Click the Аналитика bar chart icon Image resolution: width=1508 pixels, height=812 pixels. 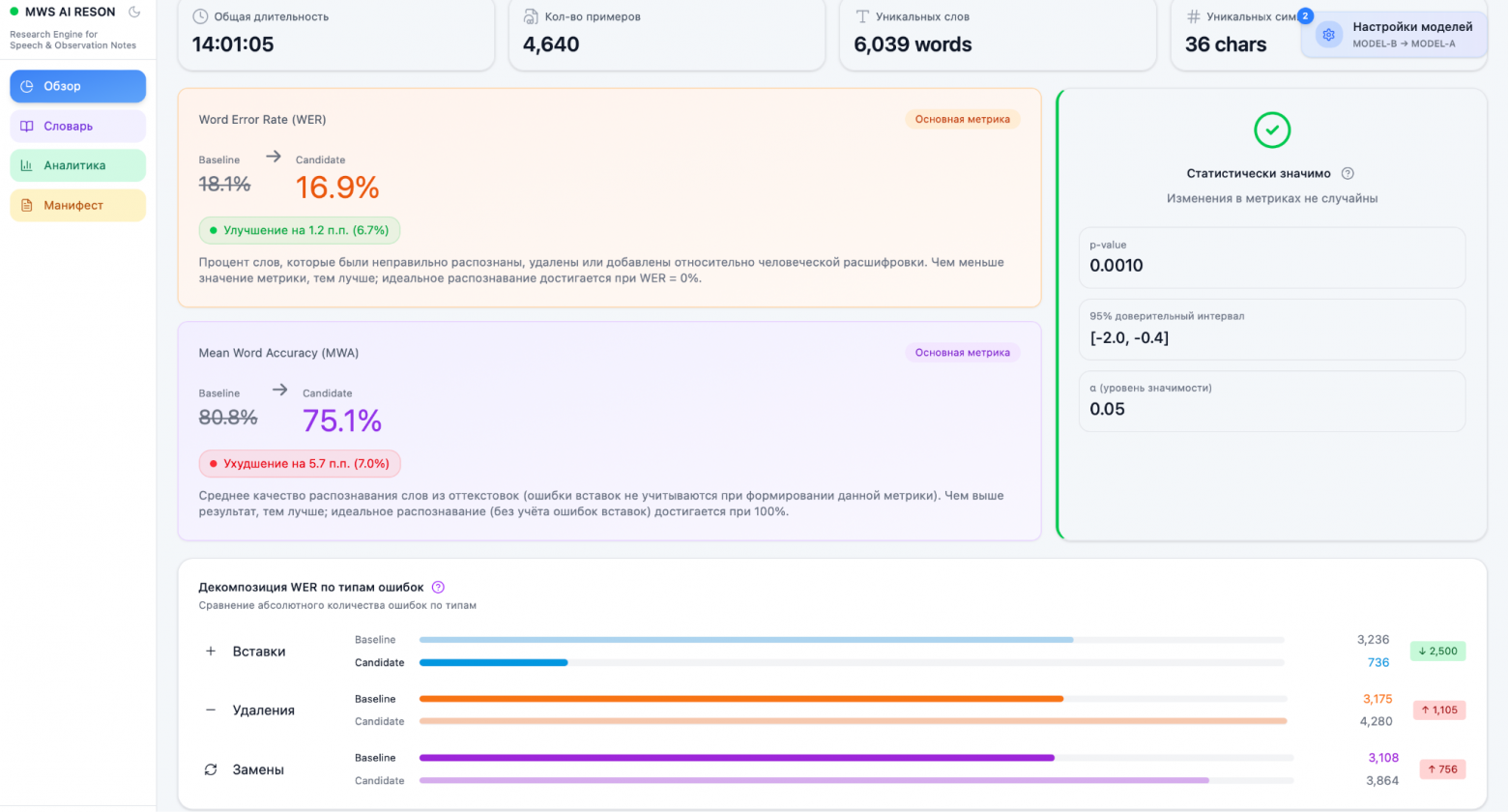[27, 165]
